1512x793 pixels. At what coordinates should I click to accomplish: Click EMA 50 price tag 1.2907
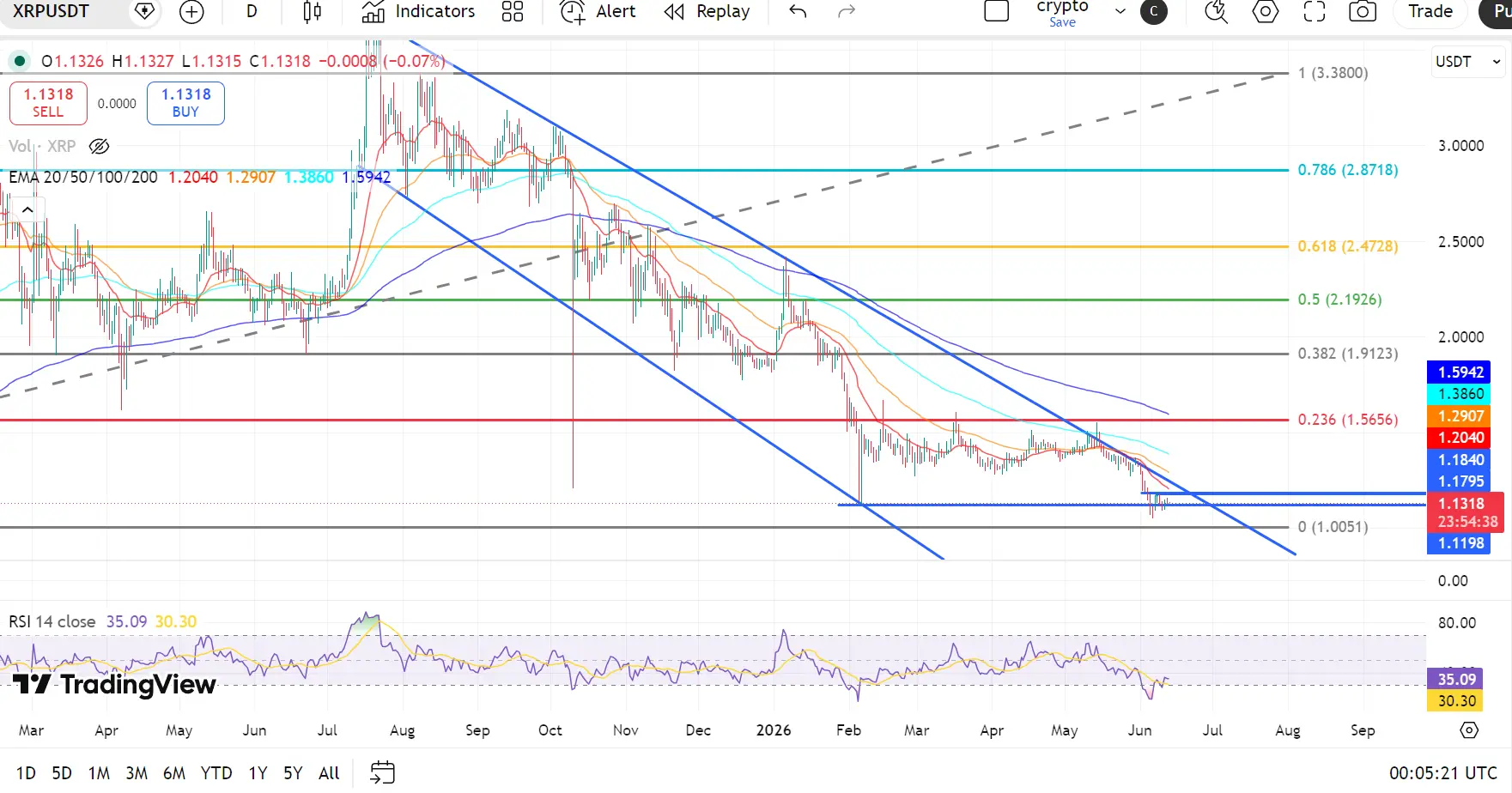click(1458, 415)
